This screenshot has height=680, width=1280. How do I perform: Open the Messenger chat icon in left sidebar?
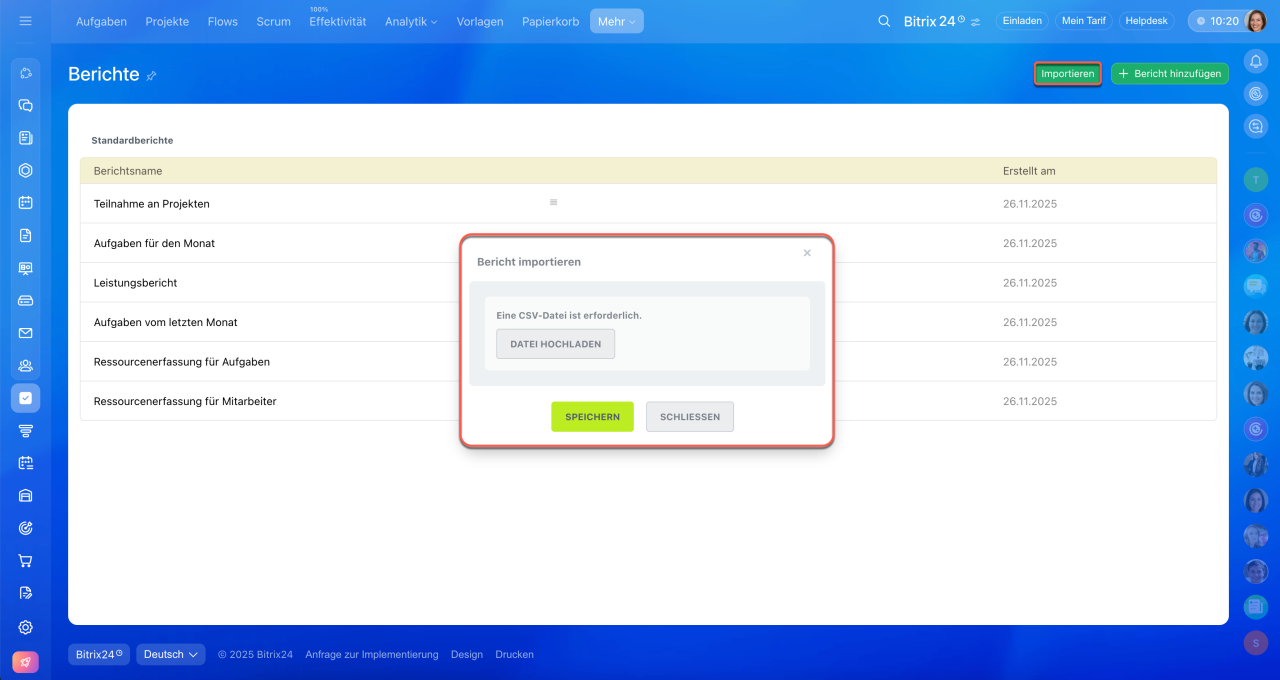[26, 105]
